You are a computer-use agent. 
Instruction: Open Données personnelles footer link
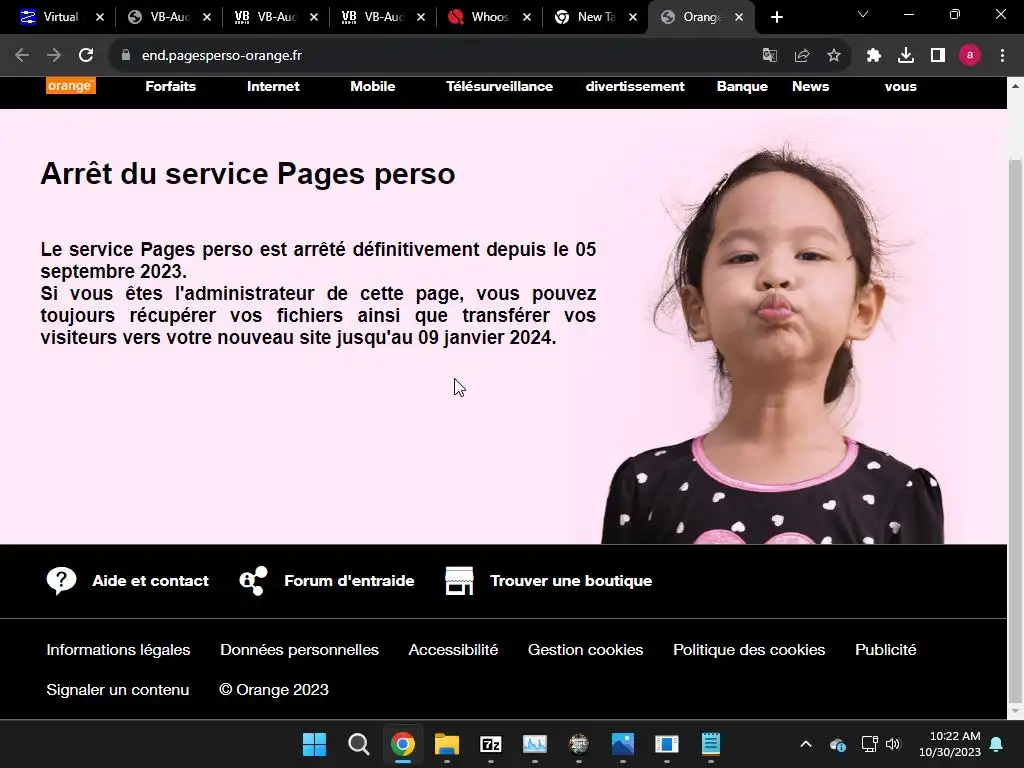point(299,650)
